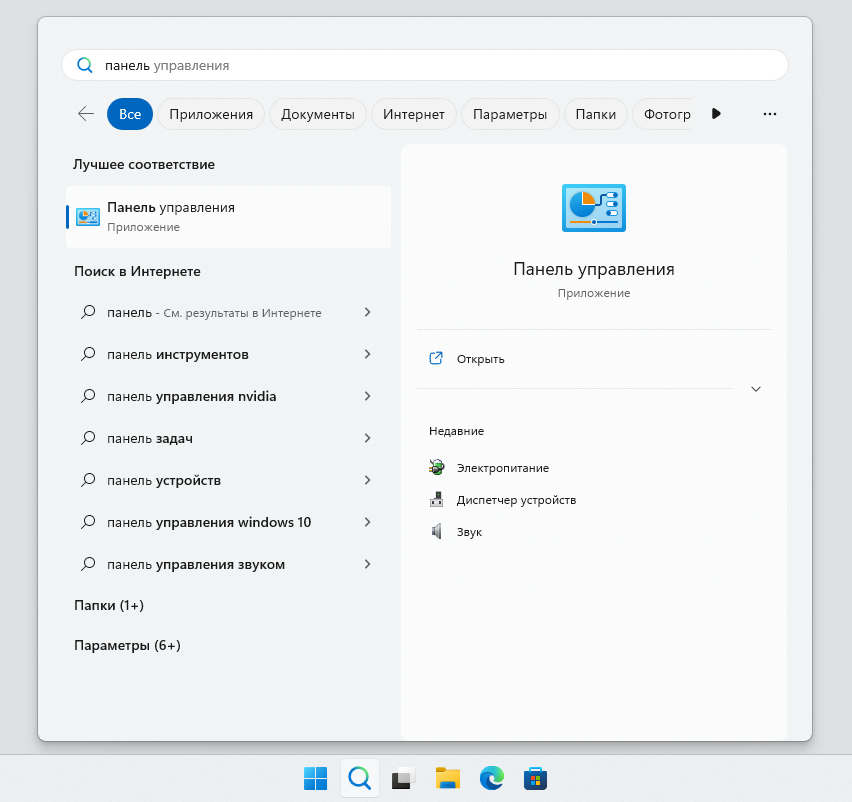This screenshot has height=802, width=852.
Task: Switch to the Фотогр tab
Action: (663, 114)
